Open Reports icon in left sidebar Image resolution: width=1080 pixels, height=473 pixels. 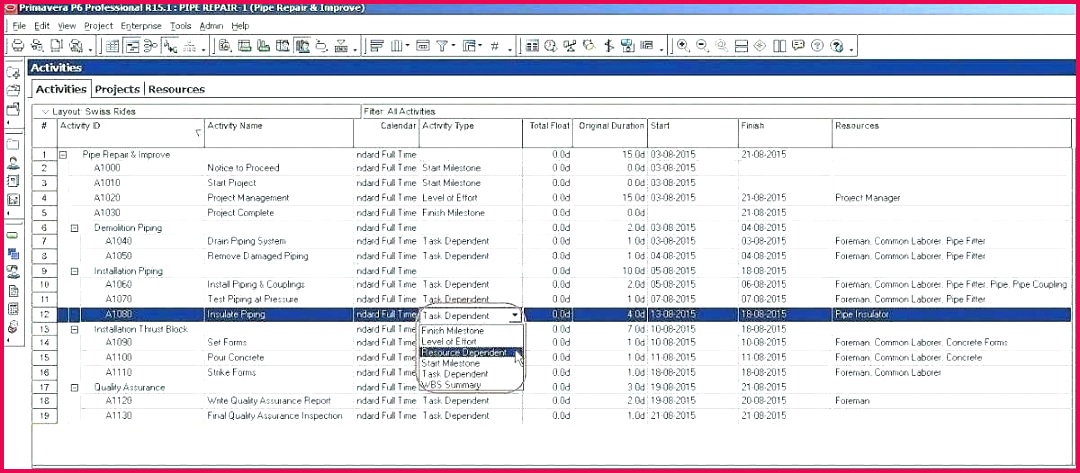coord(13,181)
